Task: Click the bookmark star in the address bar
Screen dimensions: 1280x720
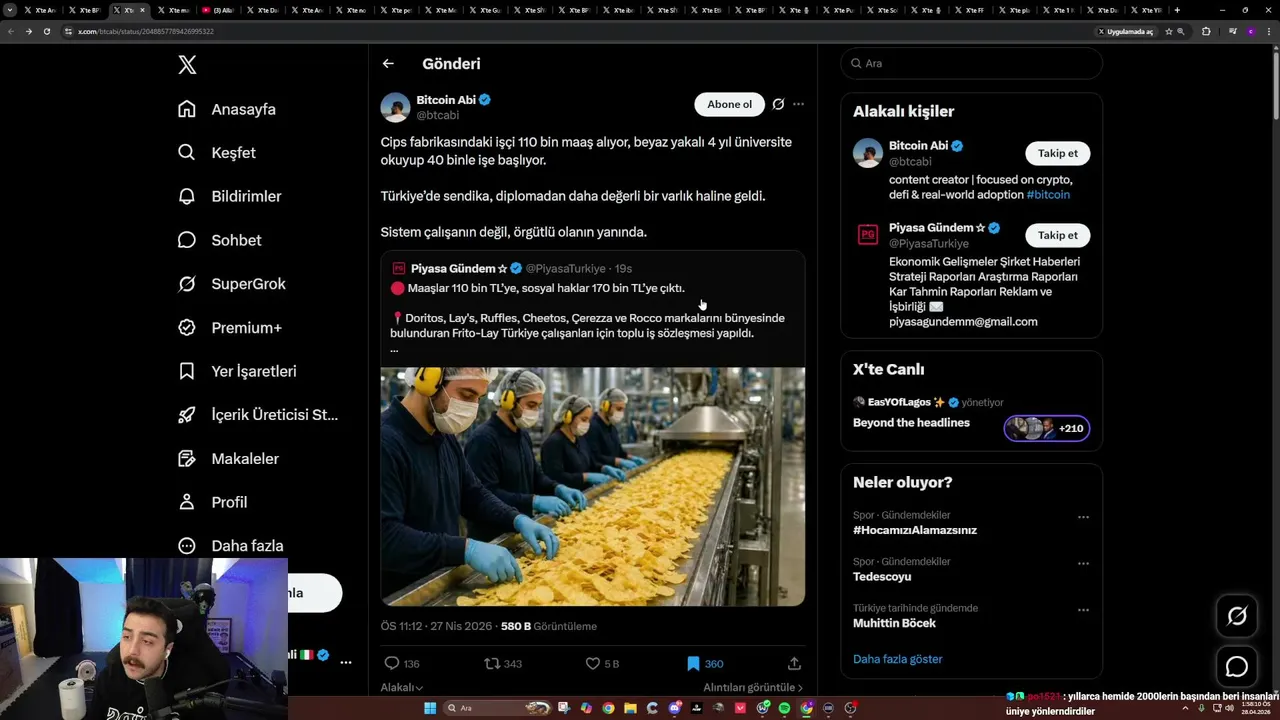Action: [x=1168, y=31]
